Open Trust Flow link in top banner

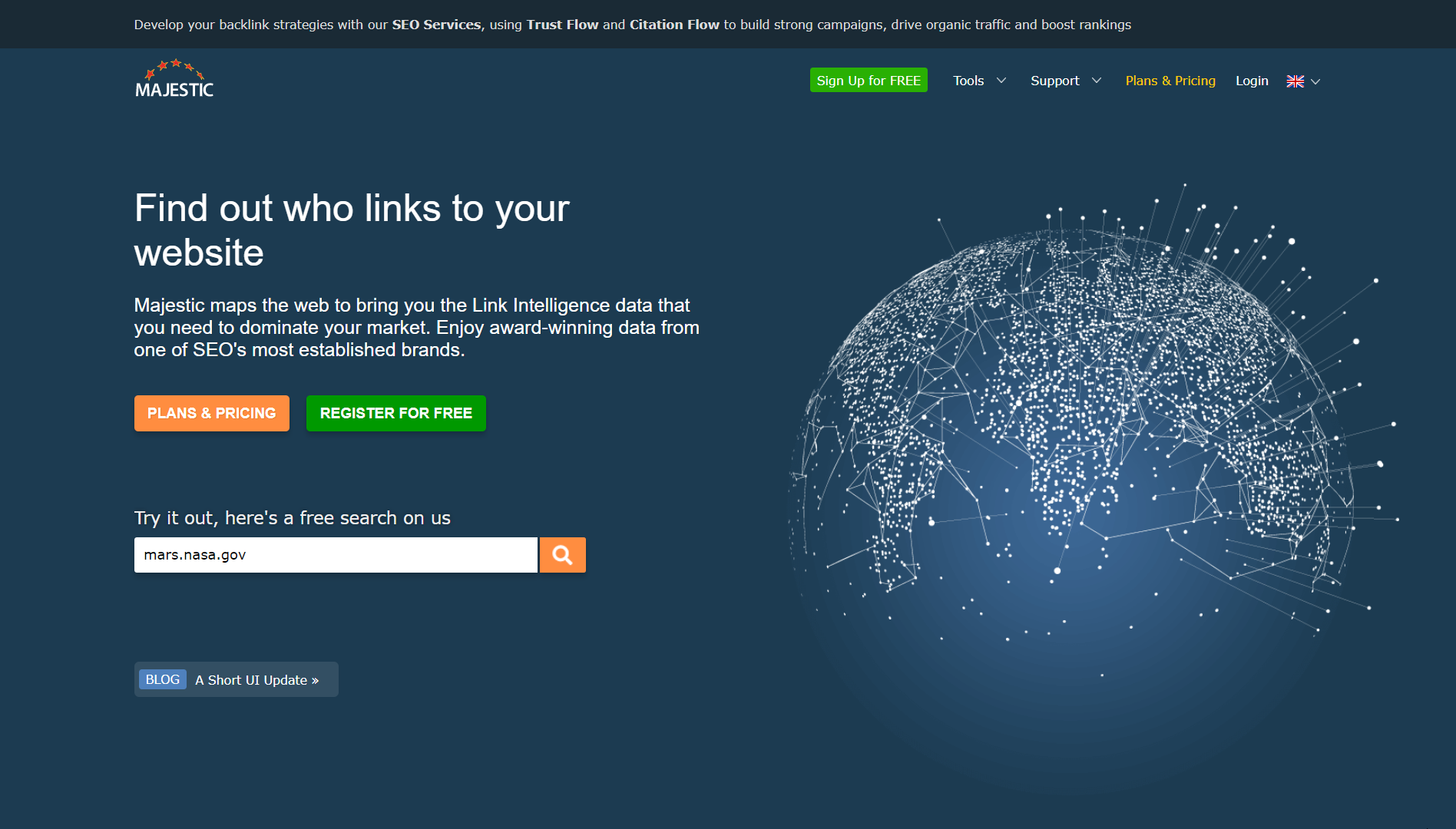tap(562, 25)
